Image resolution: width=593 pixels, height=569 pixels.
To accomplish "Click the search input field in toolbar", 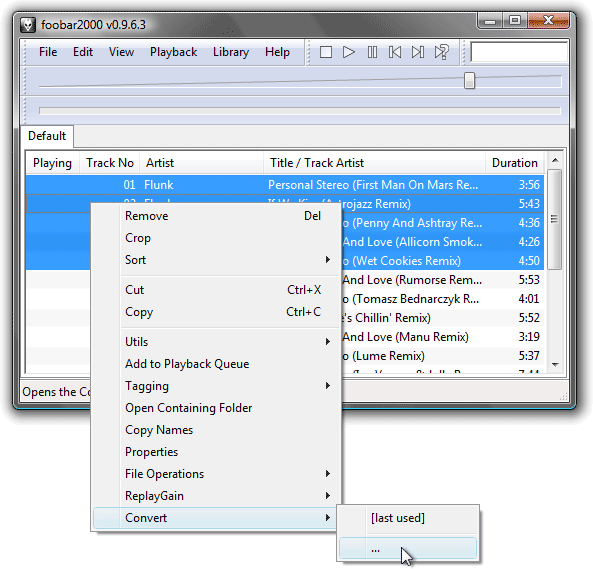I will pyautogui.click(x=519, y=52).
